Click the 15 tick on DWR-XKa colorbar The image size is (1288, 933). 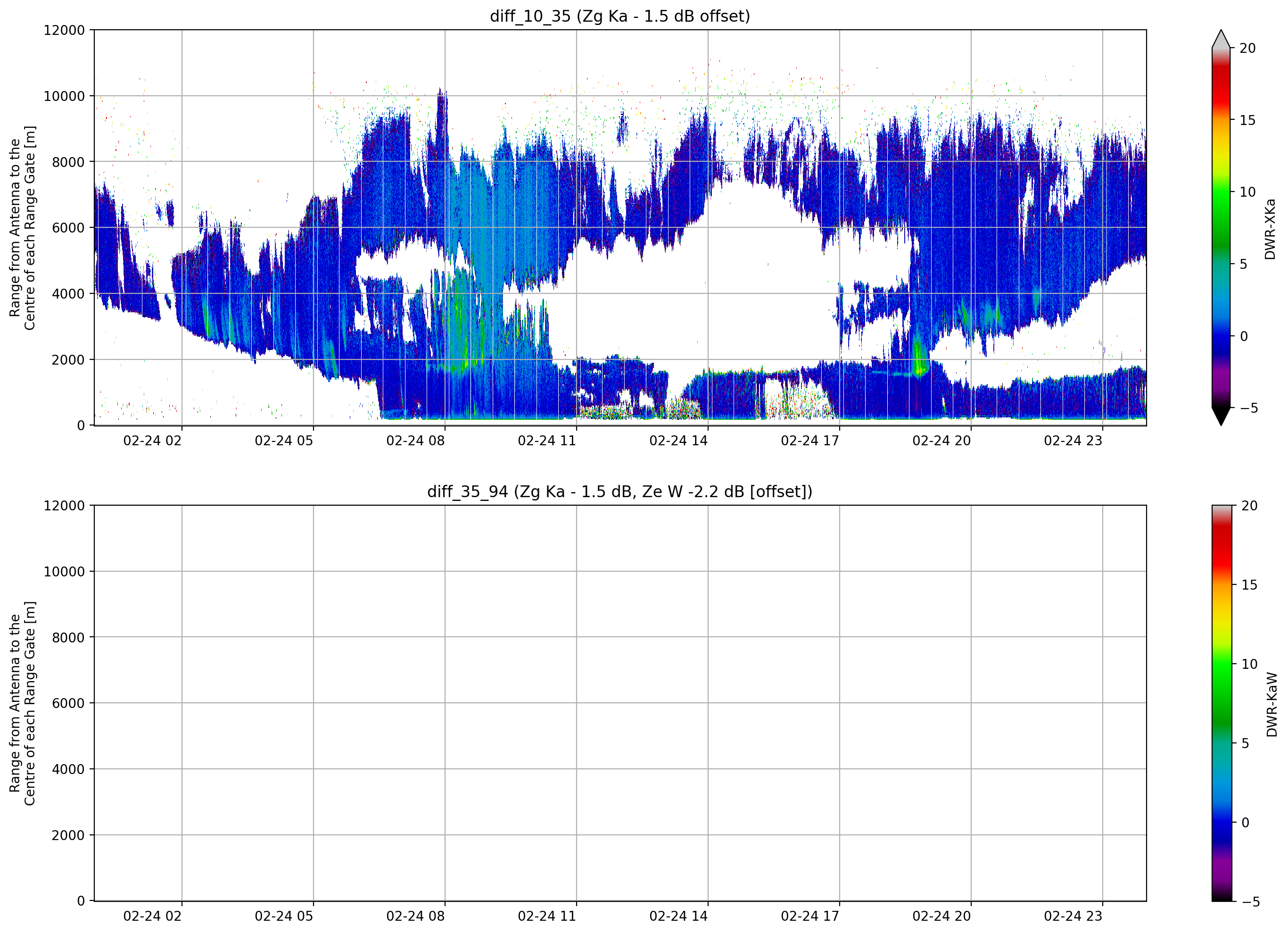pos(1247,120)
